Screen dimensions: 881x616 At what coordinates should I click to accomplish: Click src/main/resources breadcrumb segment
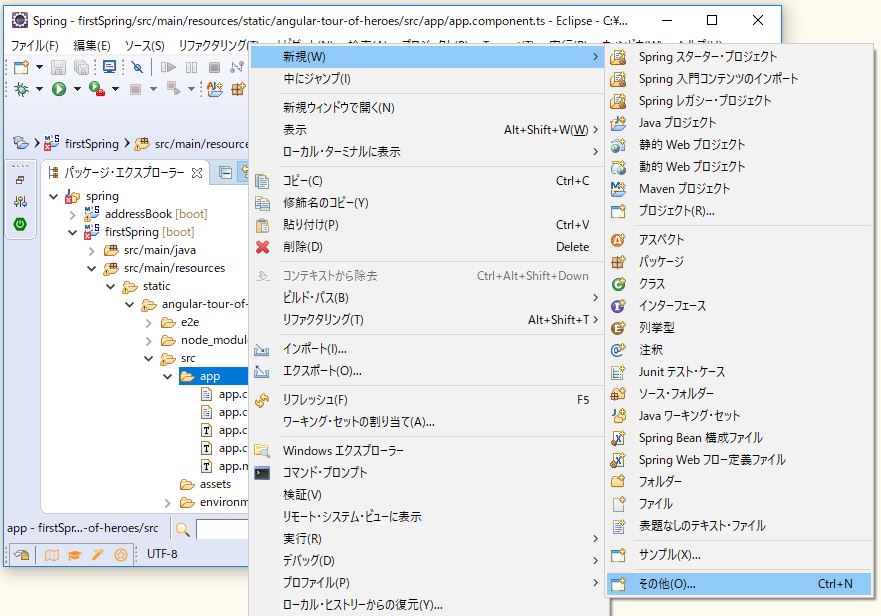[x=201, y=144]
